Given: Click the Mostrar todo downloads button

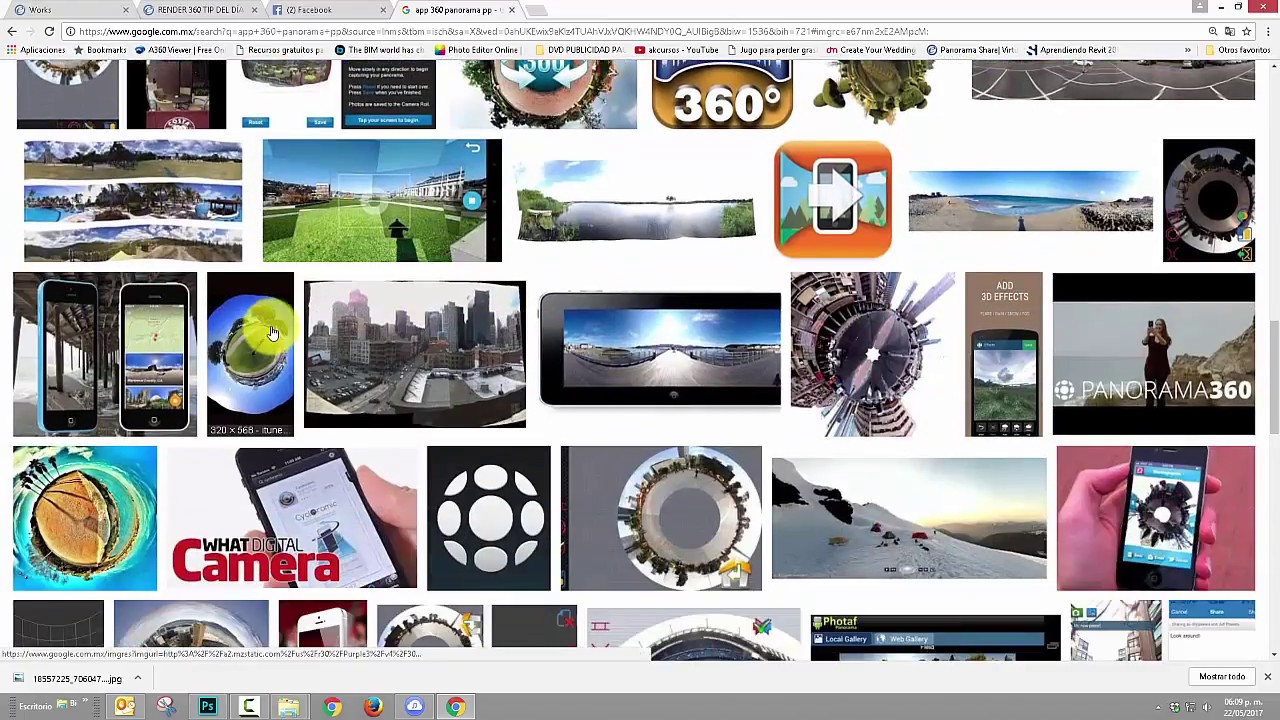Looking at the screenshot, I should 1222,677.
